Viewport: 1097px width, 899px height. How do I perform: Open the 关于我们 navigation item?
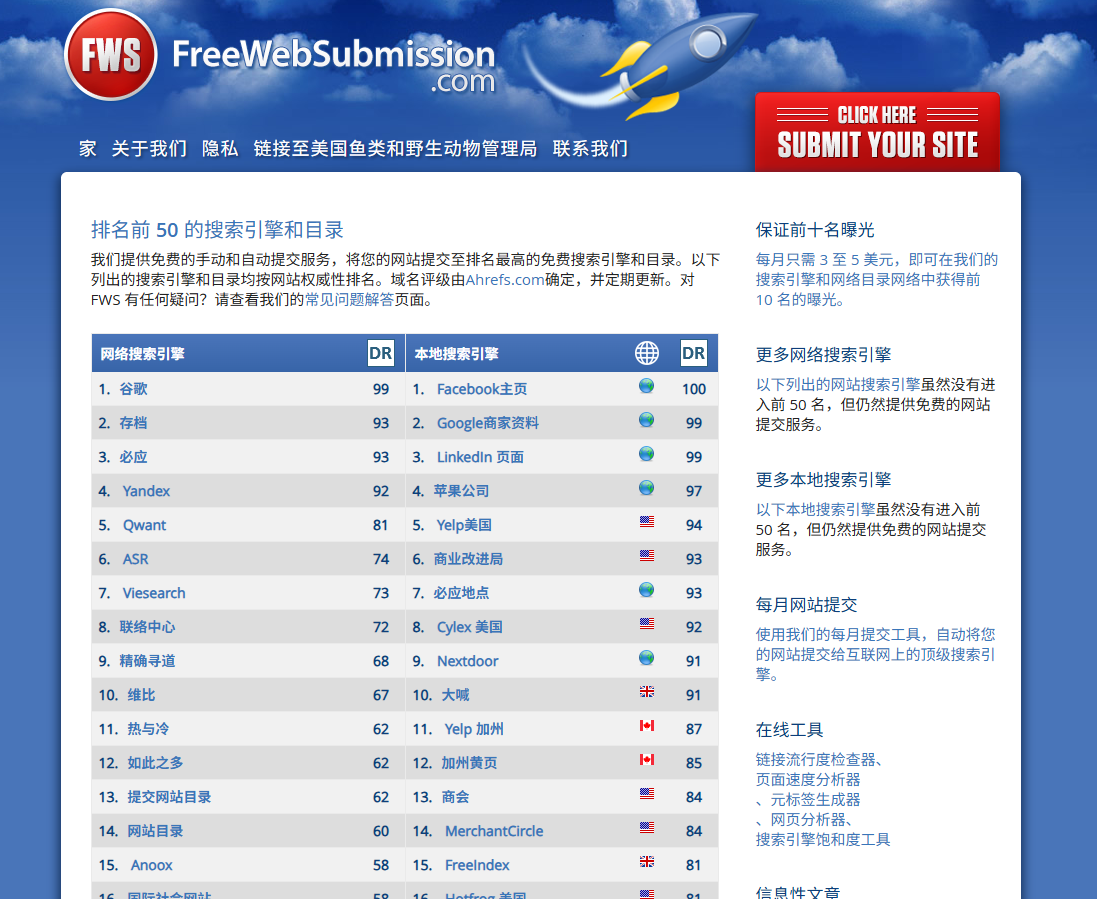point(149,148)
